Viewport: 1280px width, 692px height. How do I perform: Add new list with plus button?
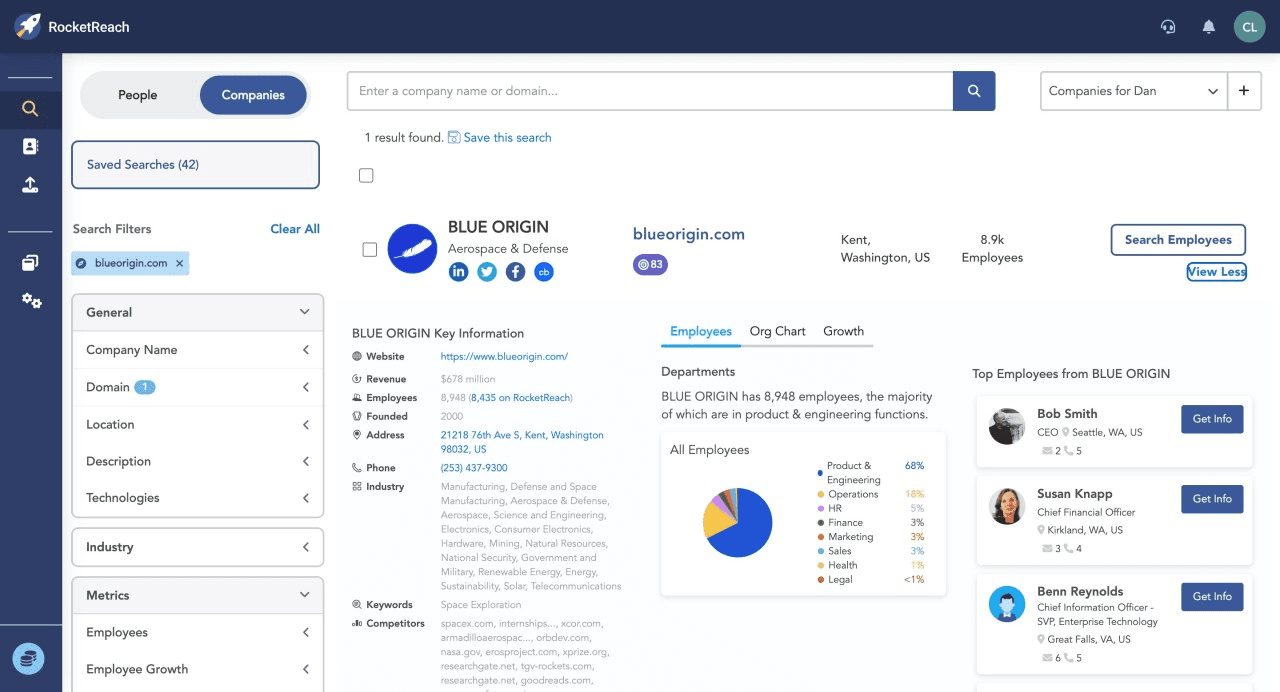click(x=1244, y=91)
